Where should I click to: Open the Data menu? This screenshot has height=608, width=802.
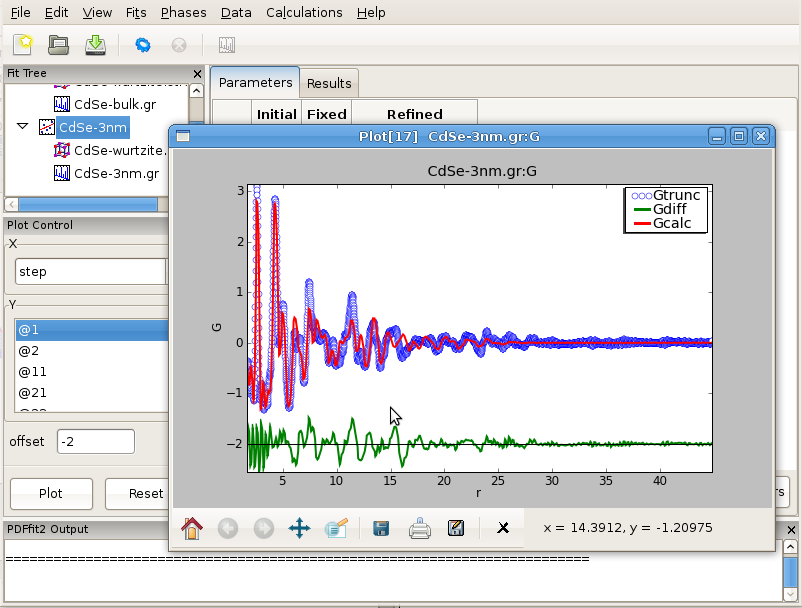(236, 12)
